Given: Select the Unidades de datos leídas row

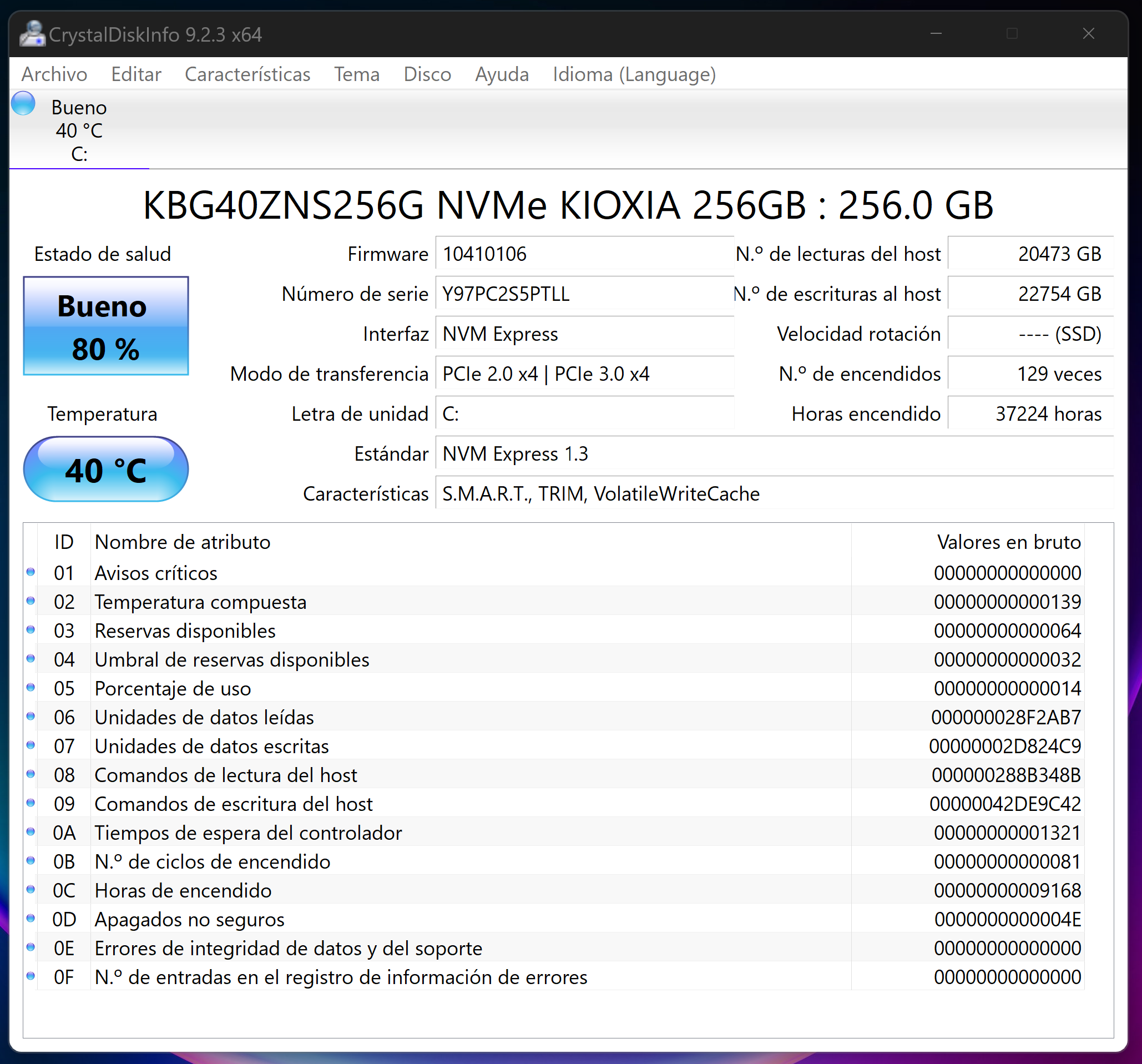Looking at the screenshot, I should tap(554, 717).
